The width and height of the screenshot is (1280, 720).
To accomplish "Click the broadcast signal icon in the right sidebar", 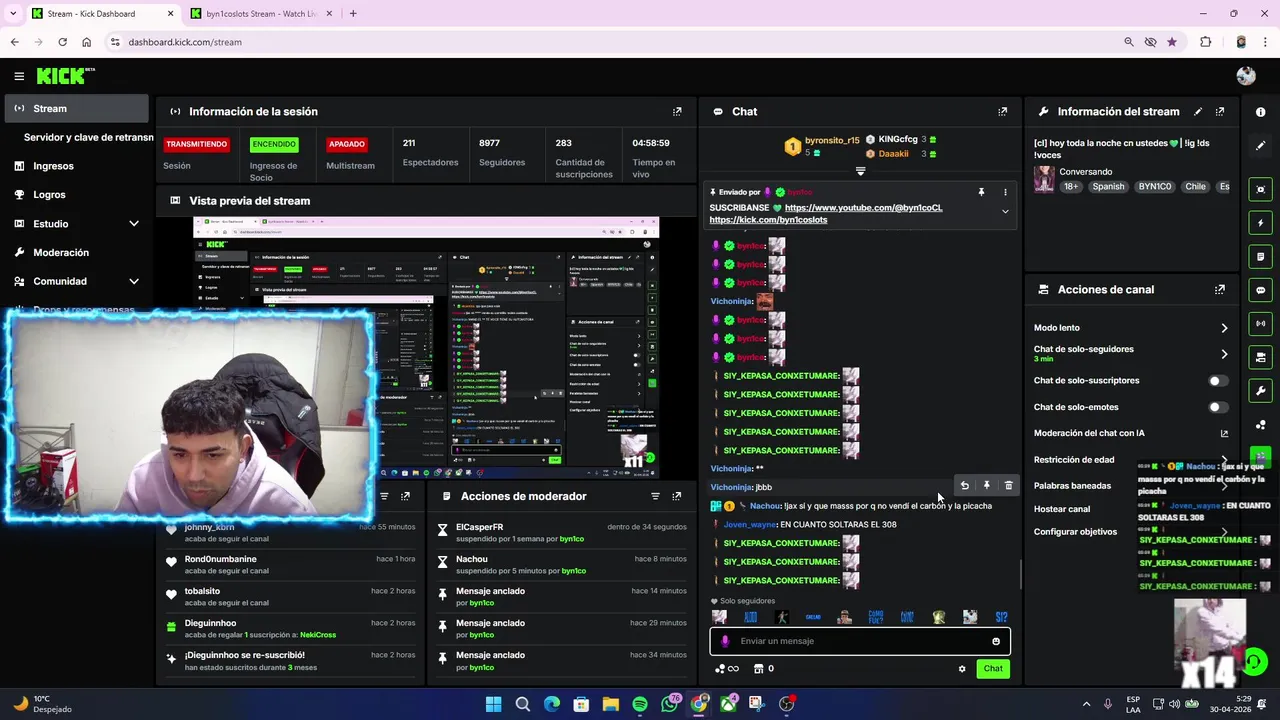I will (x=1261, y=324).
